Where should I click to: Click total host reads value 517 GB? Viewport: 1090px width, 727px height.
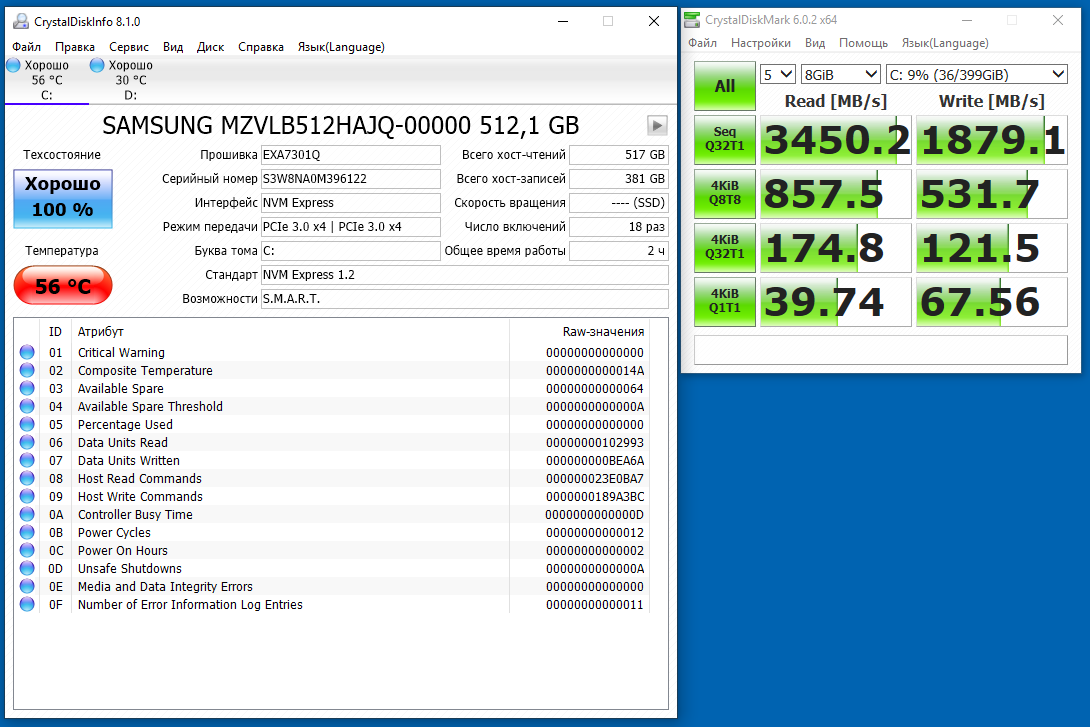click(619, 154)
